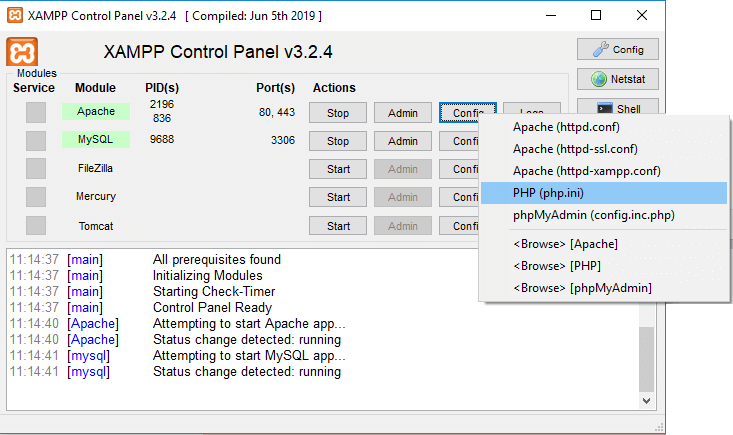This screenshot has height=435, width=733.
Task: Toggle the Mercury service checkbox
Action: tap(36, 197)
